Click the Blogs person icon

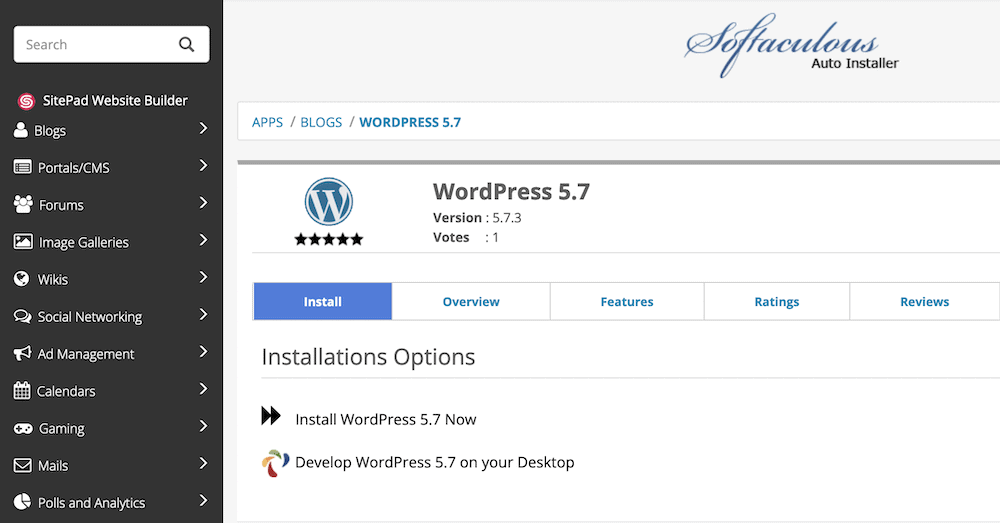tap(21, 130)
